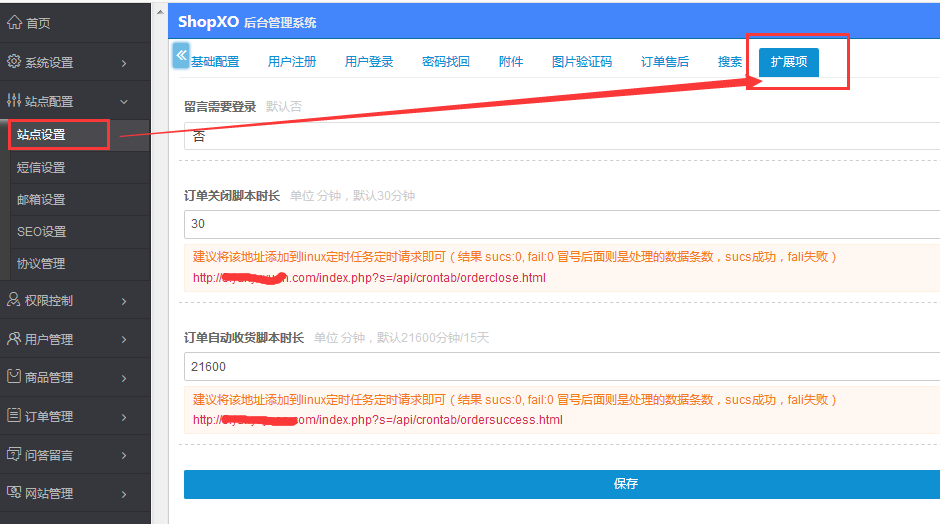The image size is (940, 524).
Task: Click the sidebar scrollbar up arrow
Action: [x=160, y=11]
